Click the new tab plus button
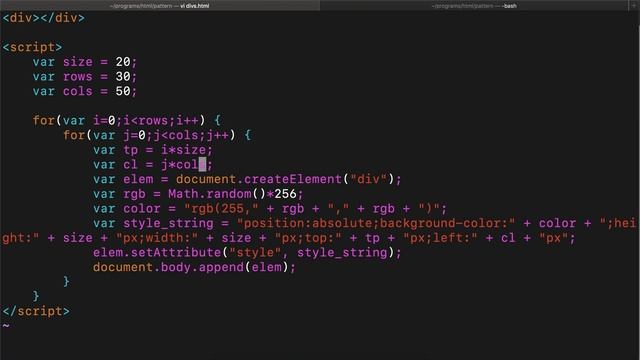Image resolution: width=640 pixels, height=360 pixels. point(634,6)
